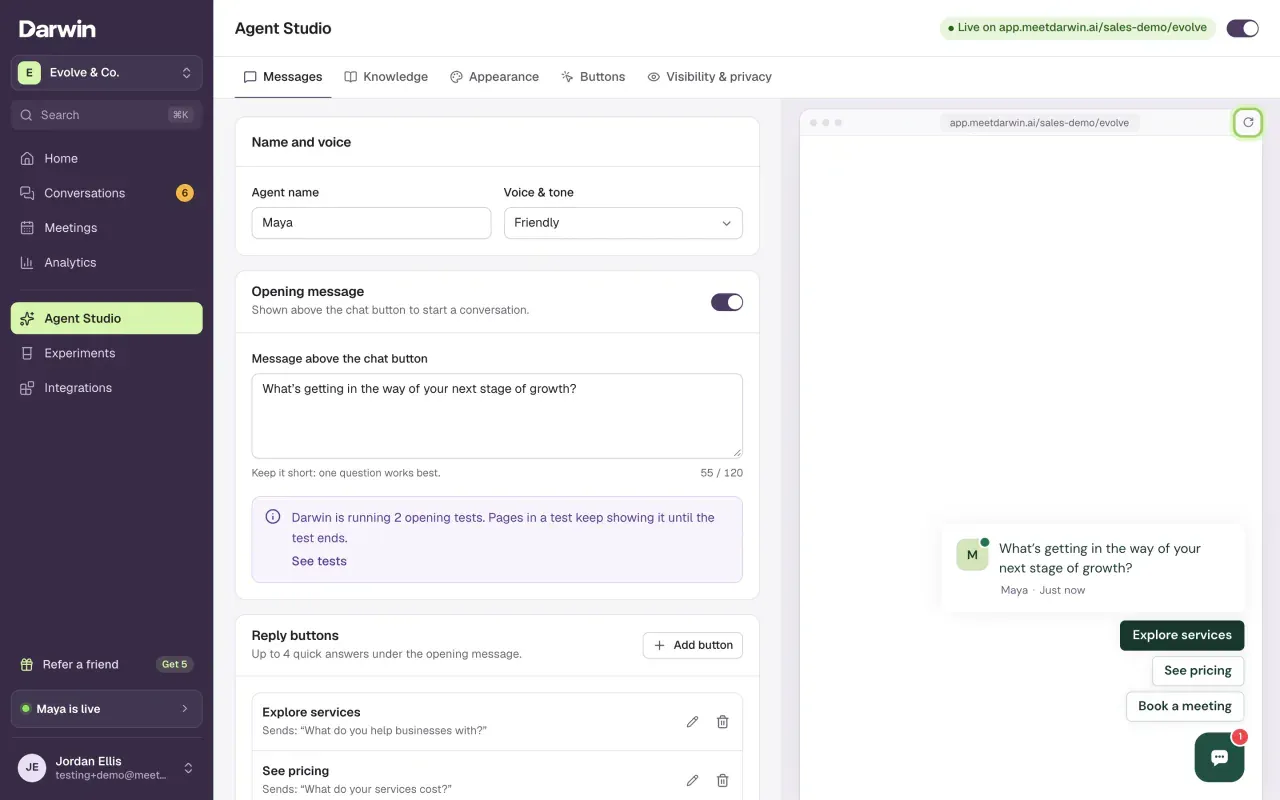Expand the Maya is live status panel
The width and height of the screenshot is (1280, 800).
coord(107,709)
